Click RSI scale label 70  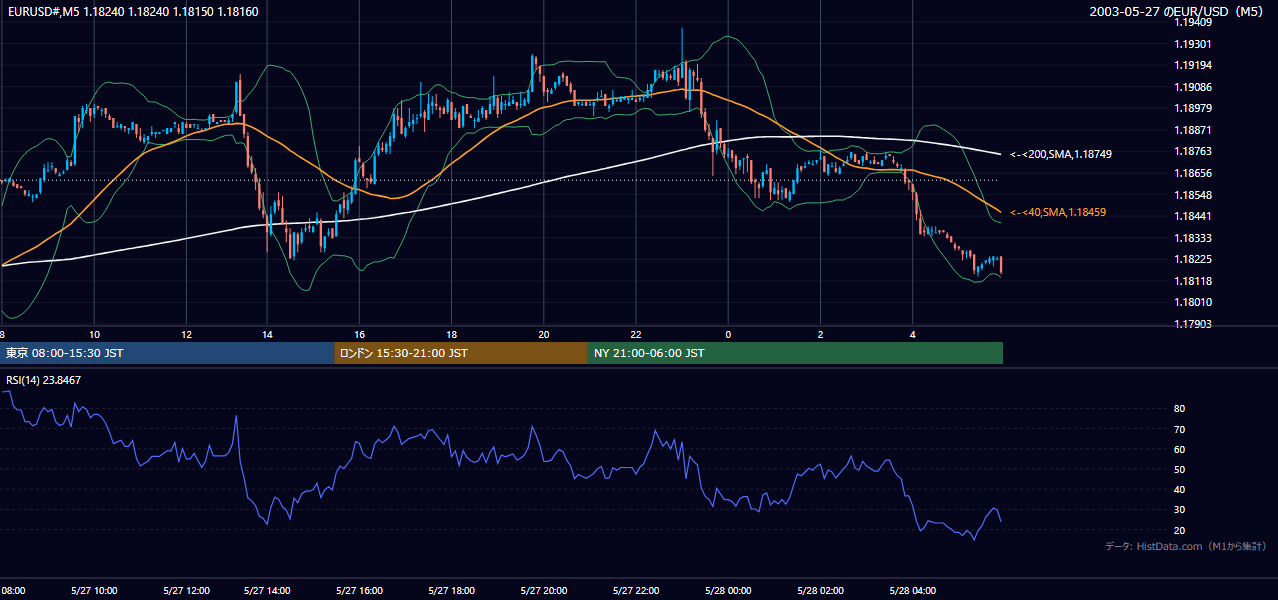[x=1180, y=429]
